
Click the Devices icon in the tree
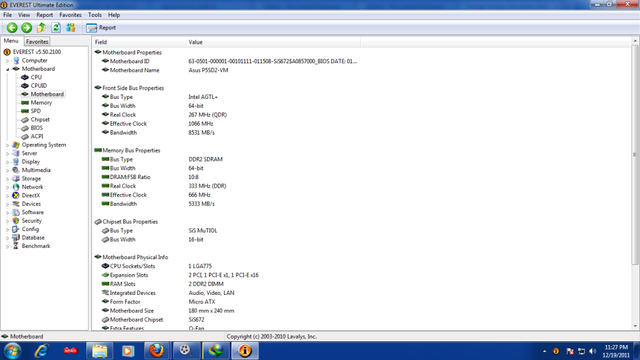[16, 204]
